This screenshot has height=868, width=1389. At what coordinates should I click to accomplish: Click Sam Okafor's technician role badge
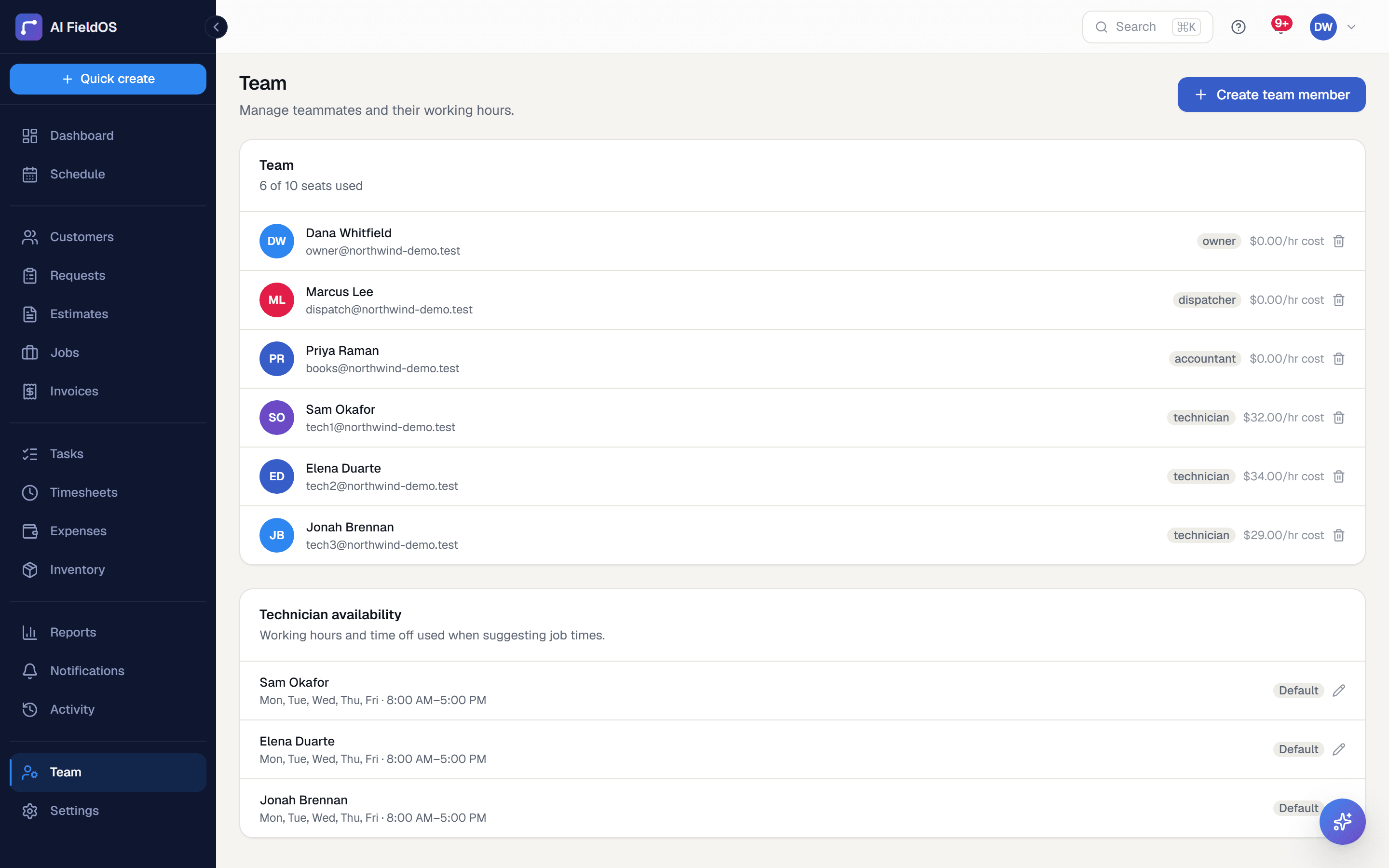pos(1201,417)
